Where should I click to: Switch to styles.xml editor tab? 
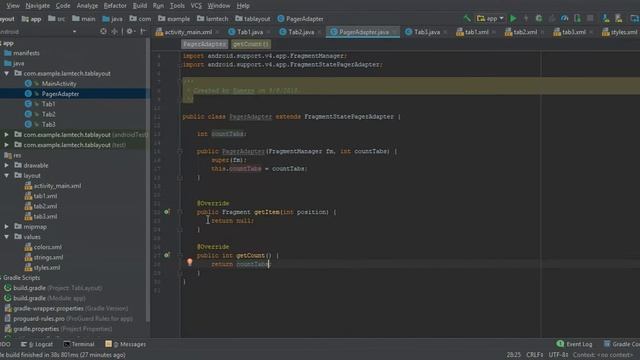click(x=620, y=32)
